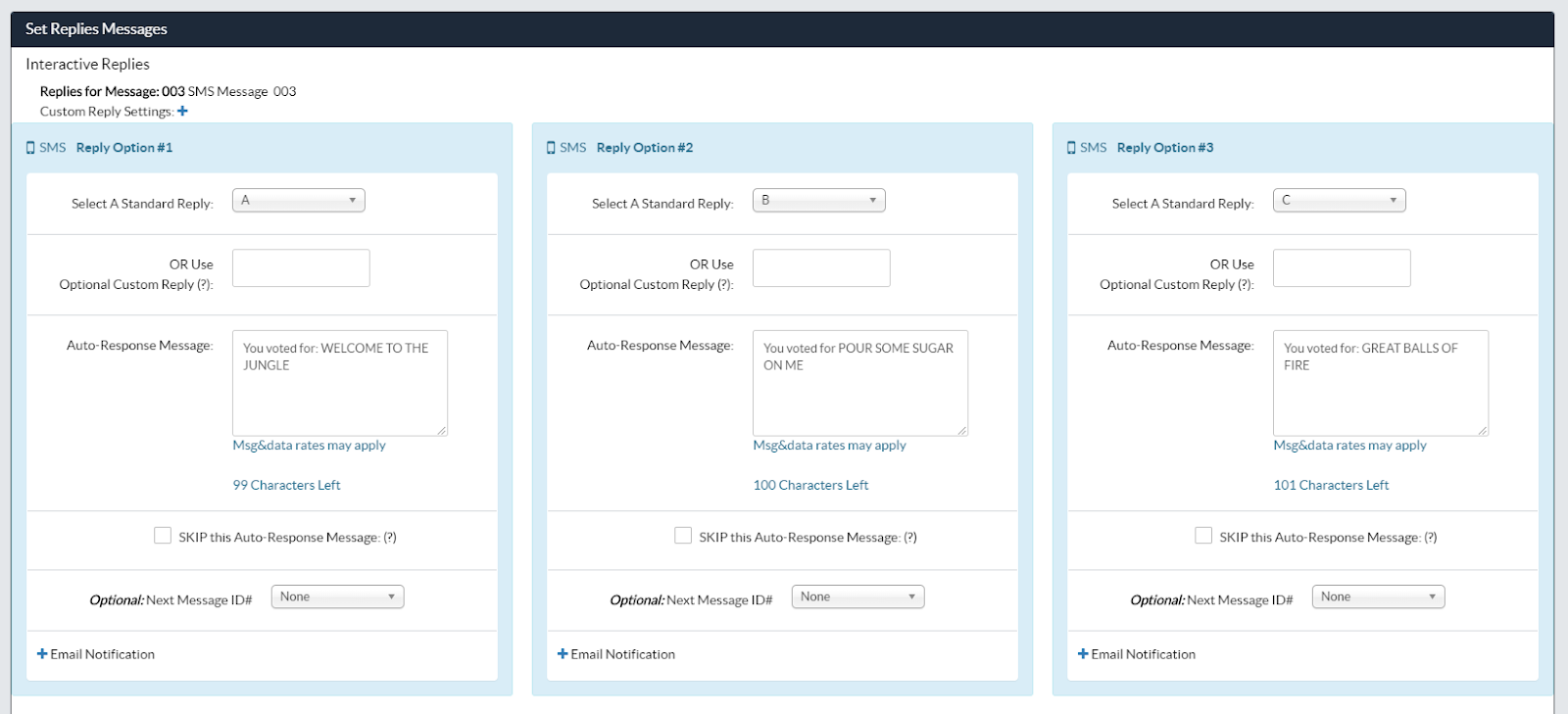Click 'Optional Custom Reply (?)' label in Option #1
Image resolution: width=1568 pixels, height=714 pixels.
(x=136, y=284)
